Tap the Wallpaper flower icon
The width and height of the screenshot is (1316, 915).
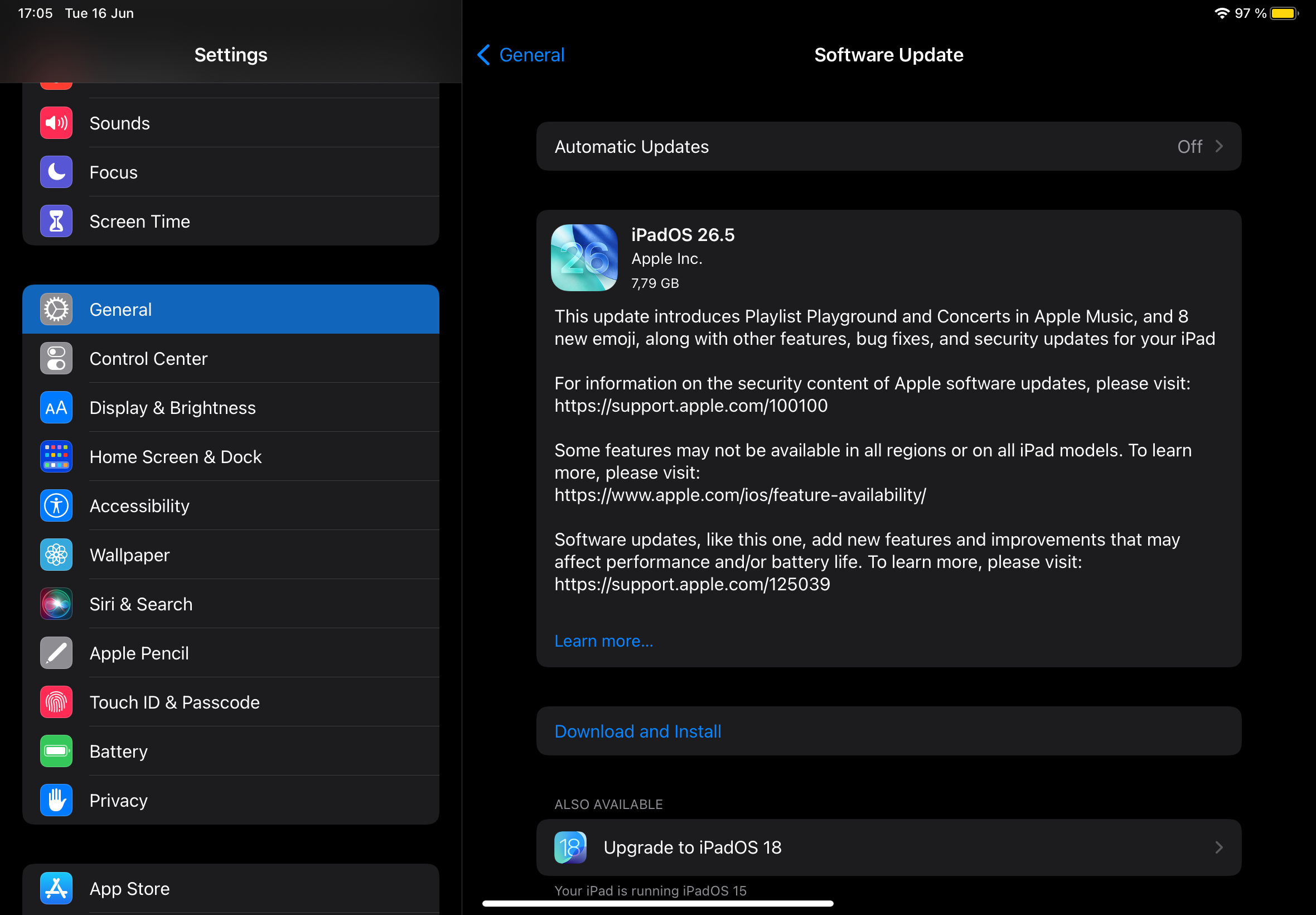click(x=56, y=555)
